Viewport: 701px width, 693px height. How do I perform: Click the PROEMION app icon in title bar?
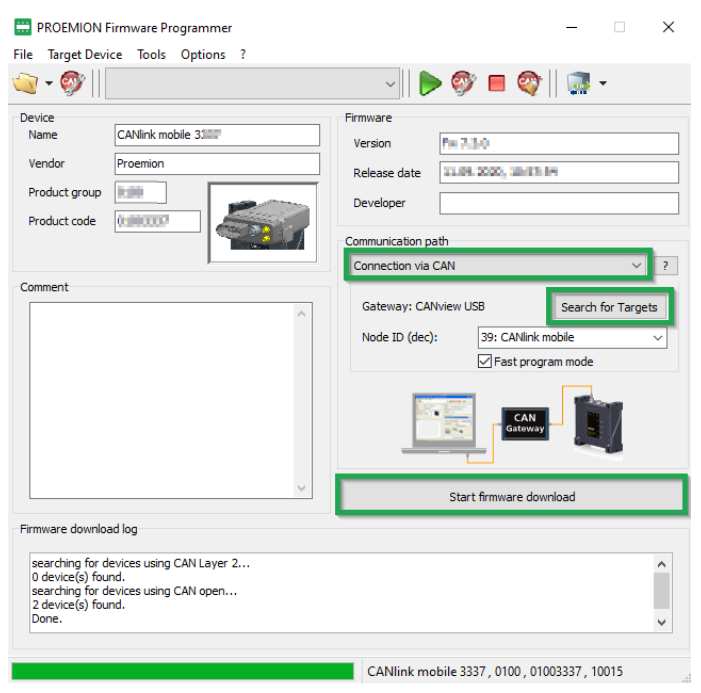[22, 27]
